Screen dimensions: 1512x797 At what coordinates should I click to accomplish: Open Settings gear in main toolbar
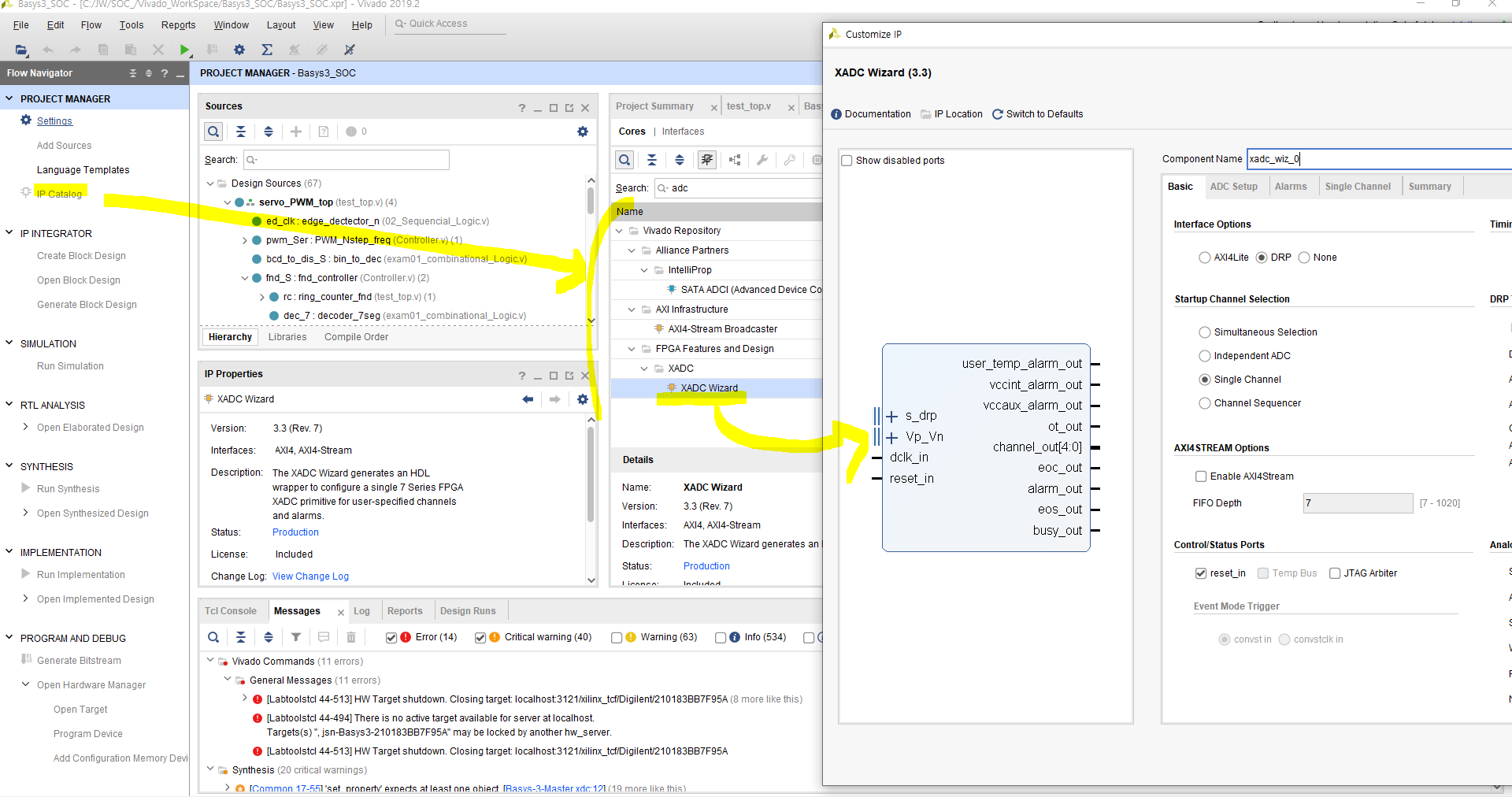[239, 50]
